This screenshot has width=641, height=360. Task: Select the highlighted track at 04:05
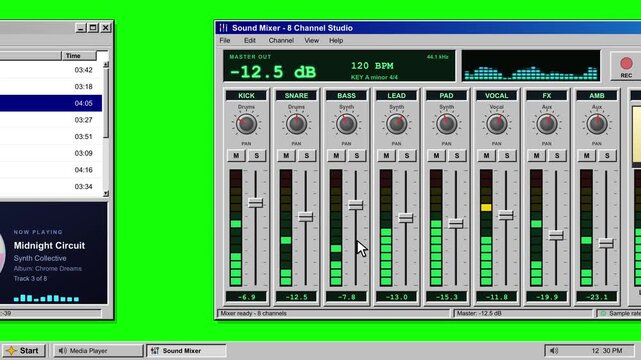(x=51, y=103)
